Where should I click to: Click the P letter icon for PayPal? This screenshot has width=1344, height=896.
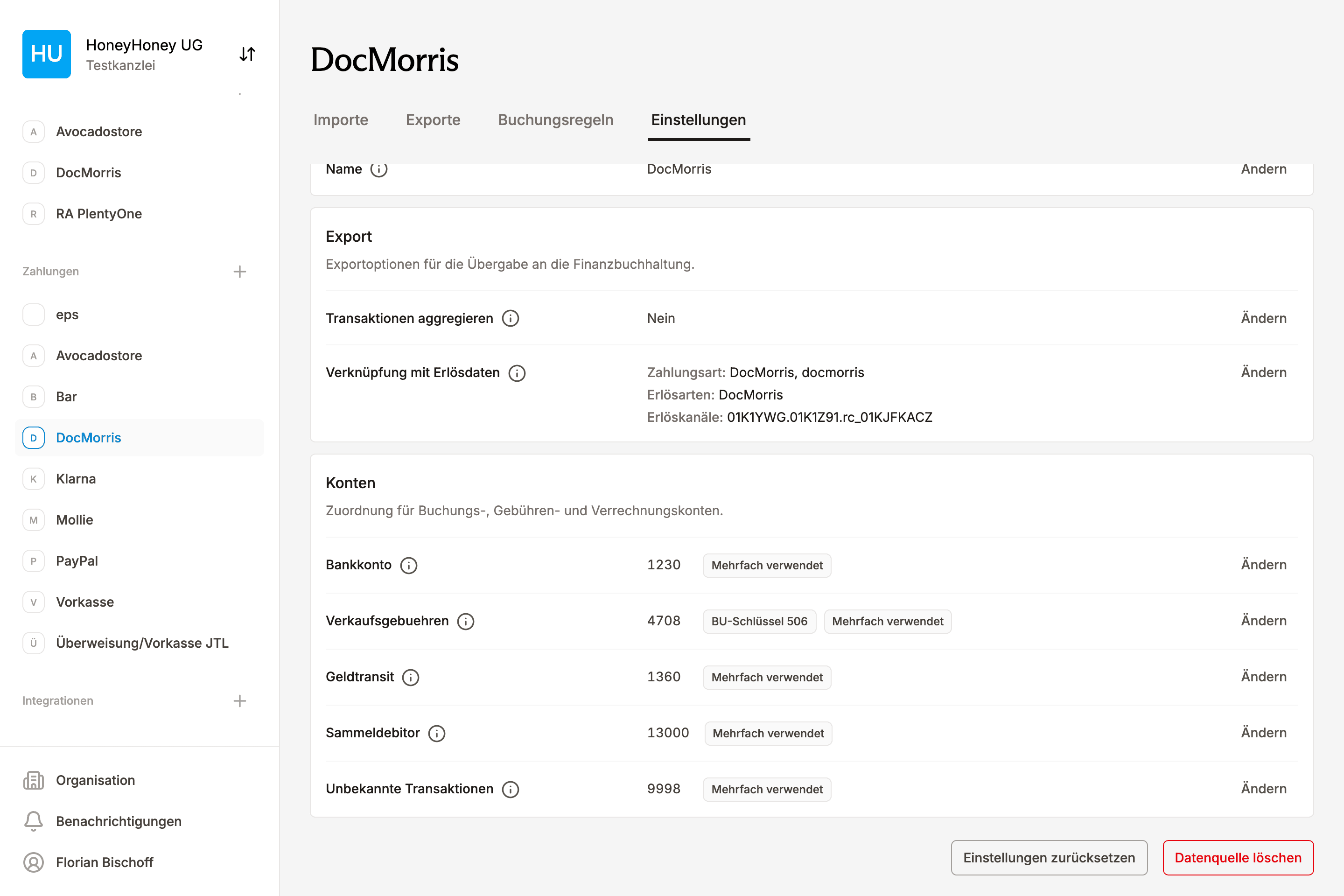34,561
